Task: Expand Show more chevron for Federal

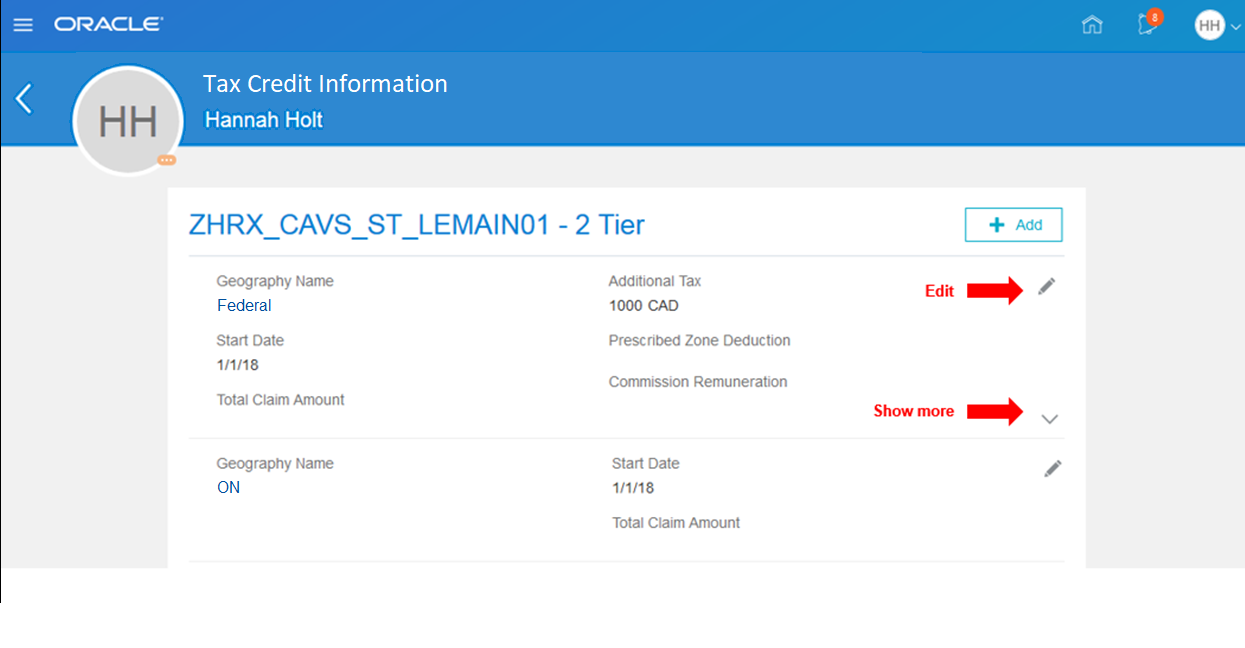Action: point(1049,419)
